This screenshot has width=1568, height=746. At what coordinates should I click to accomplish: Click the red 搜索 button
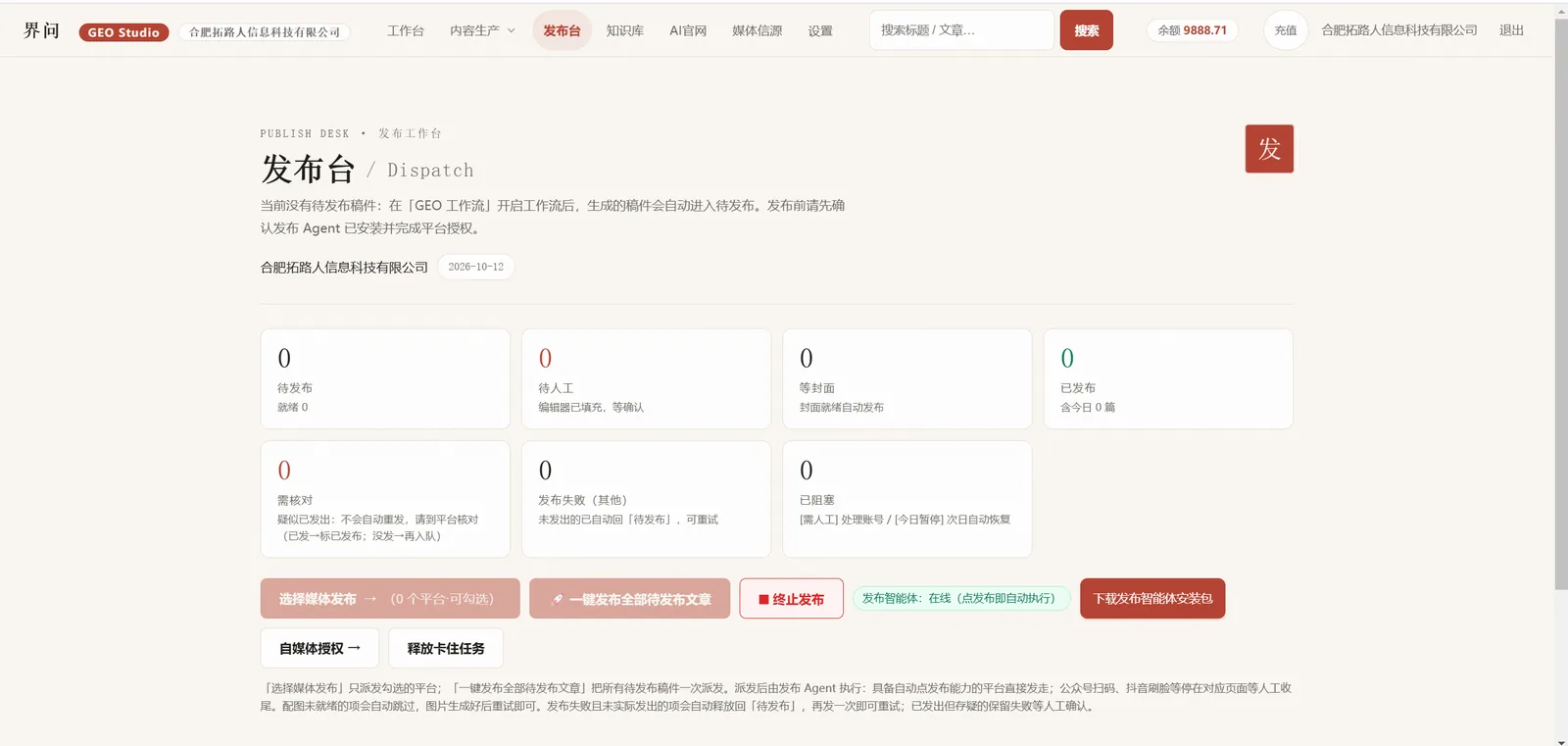[x=1086, y=30]
